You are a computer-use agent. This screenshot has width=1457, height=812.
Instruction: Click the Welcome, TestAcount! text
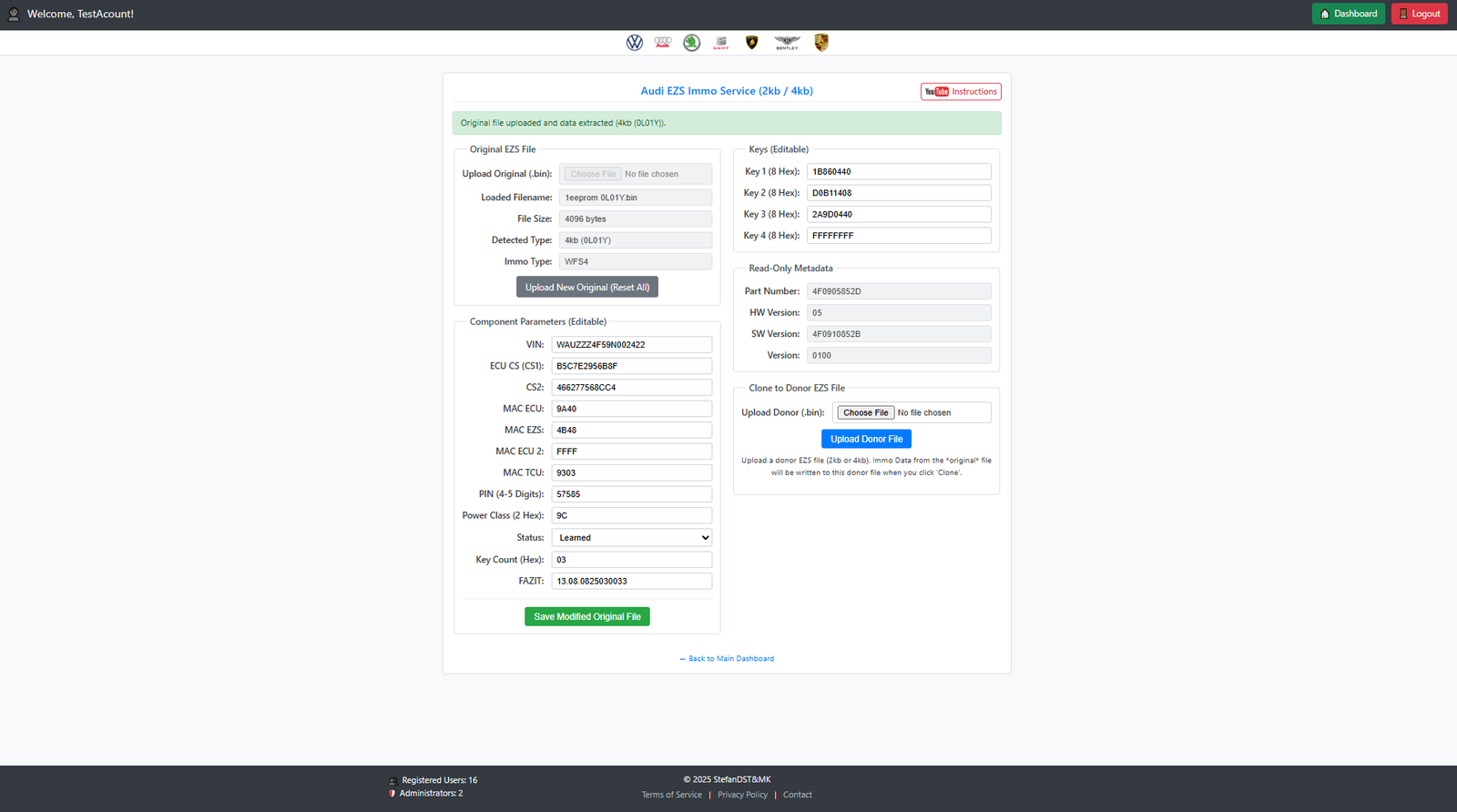point(80,14)
